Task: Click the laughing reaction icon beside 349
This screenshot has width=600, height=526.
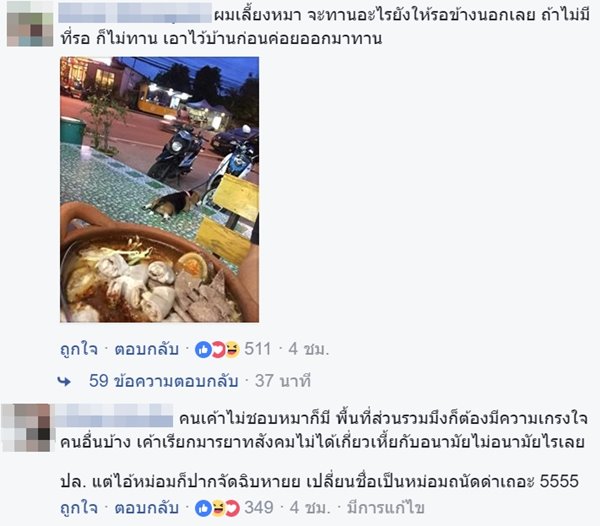Action: point(217,508)
